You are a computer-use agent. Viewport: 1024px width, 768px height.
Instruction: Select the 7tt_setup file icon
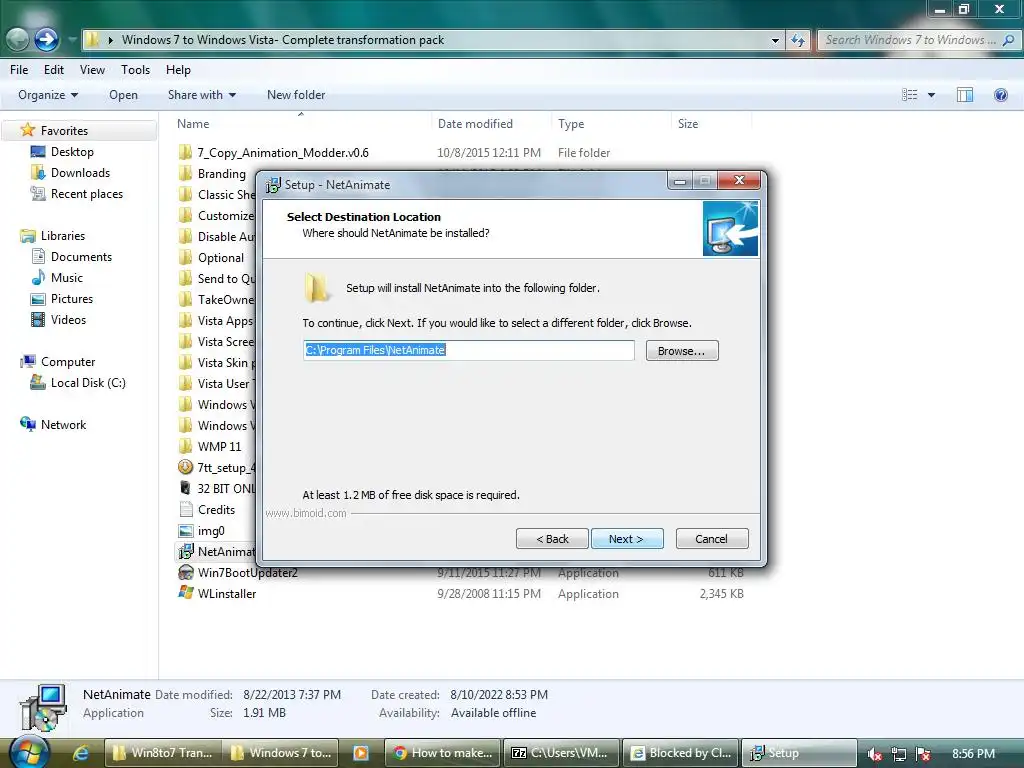point(185,467)
